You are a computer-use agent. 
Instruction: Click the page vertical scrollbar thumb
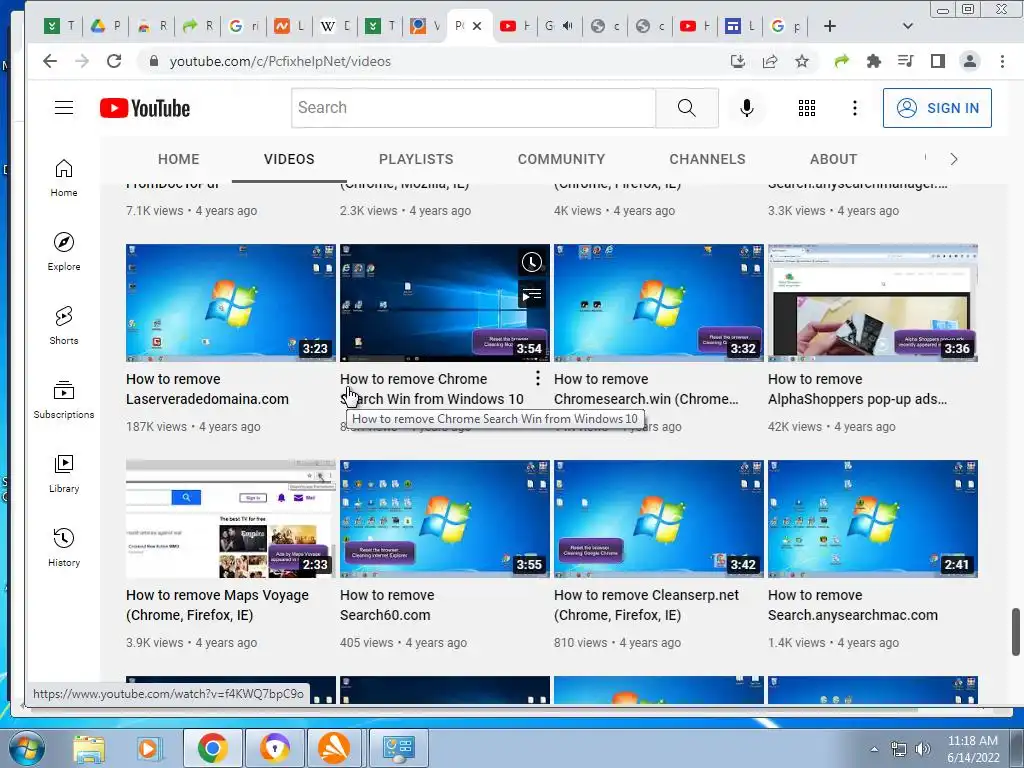(1016, 632)
